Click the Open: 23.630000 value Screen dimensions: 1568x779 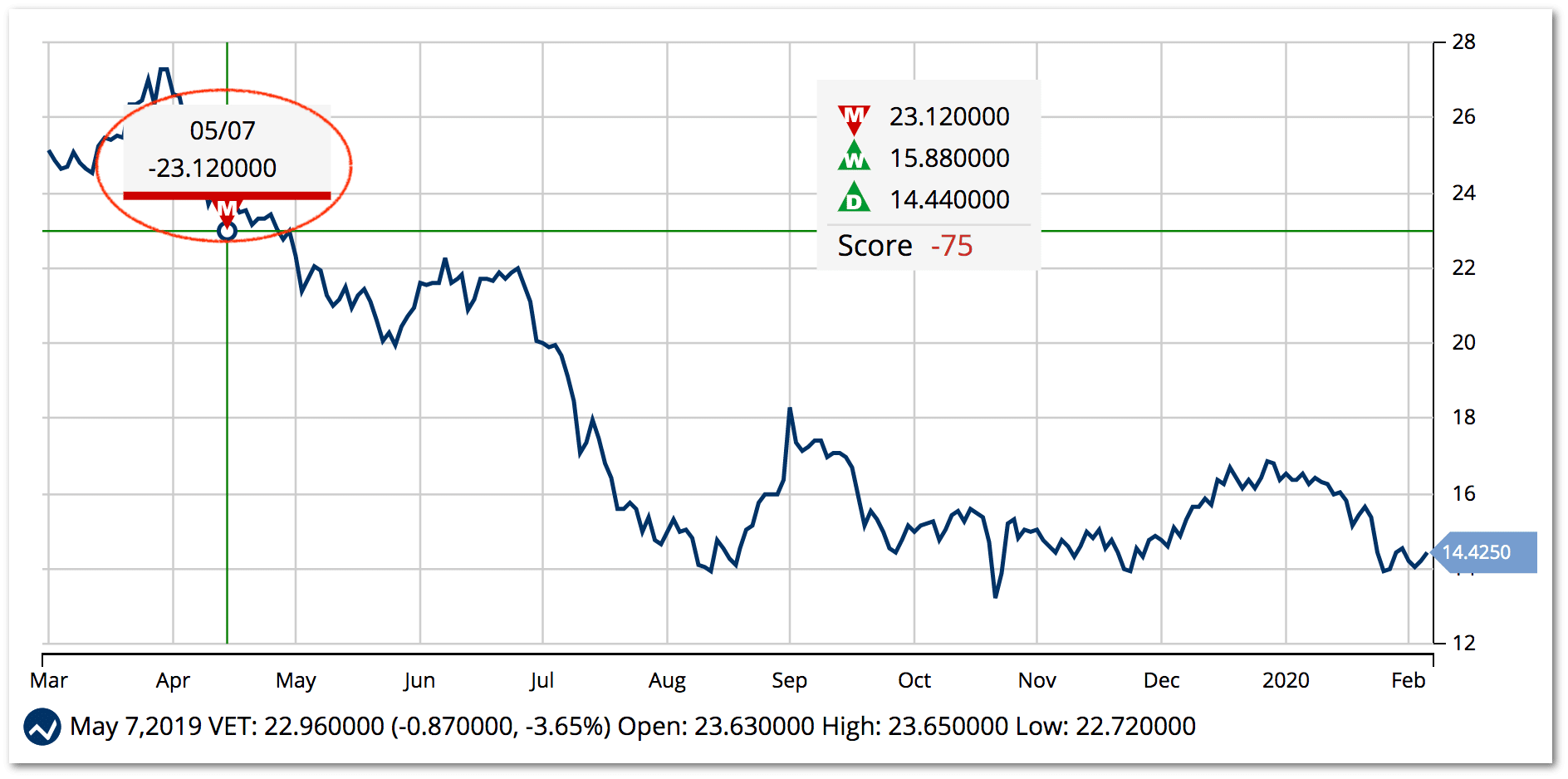click(x=716, y=727)
